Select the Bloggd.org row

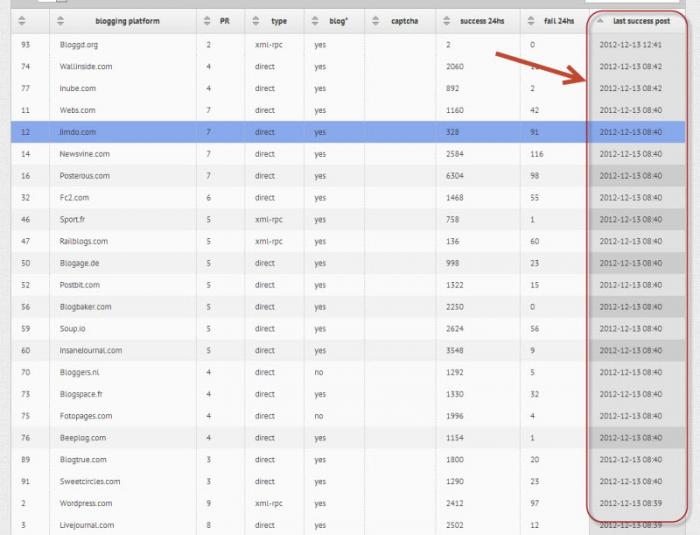(348, 45)
